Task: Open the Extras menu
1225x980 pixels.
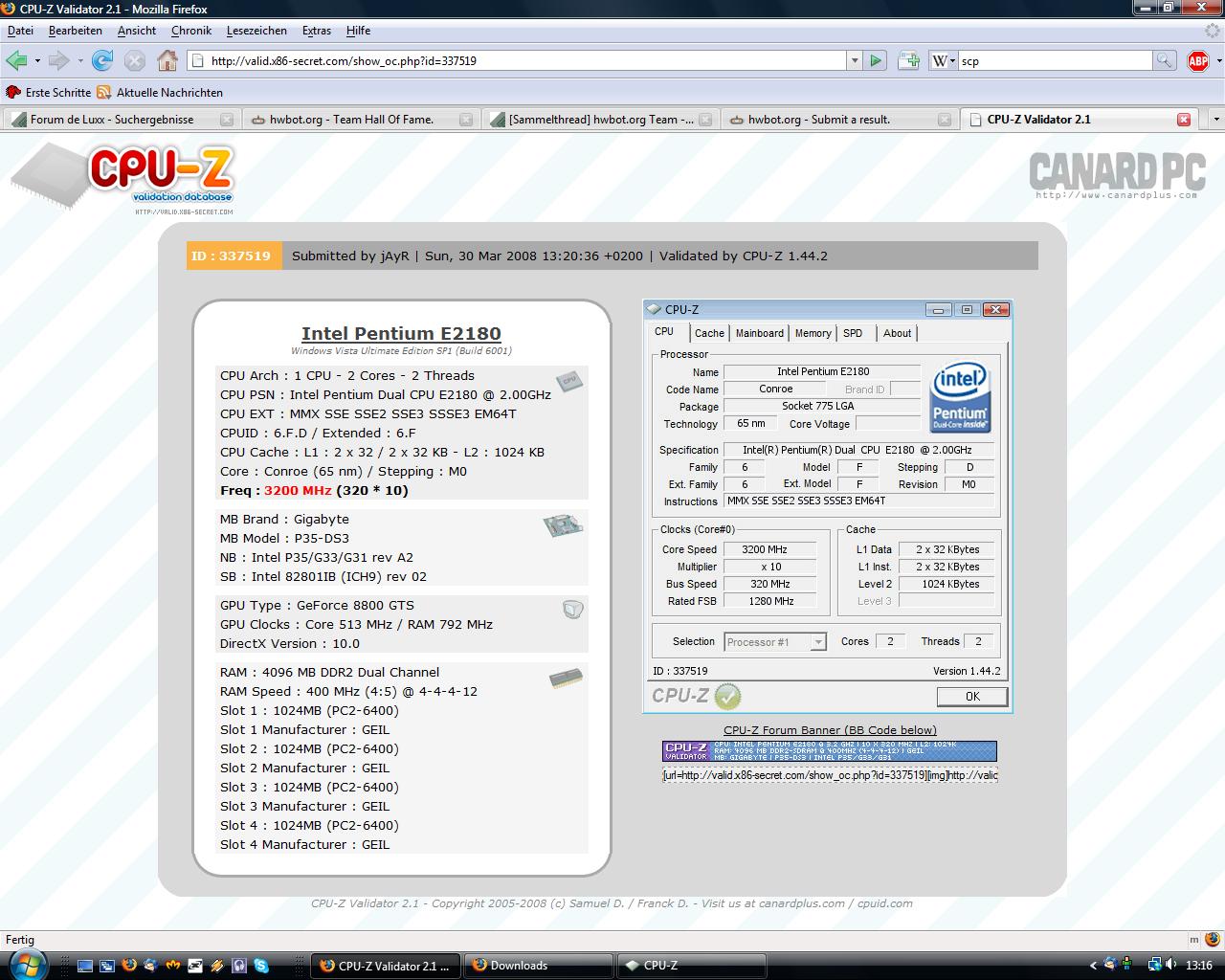Action: (x=317, y=31)
